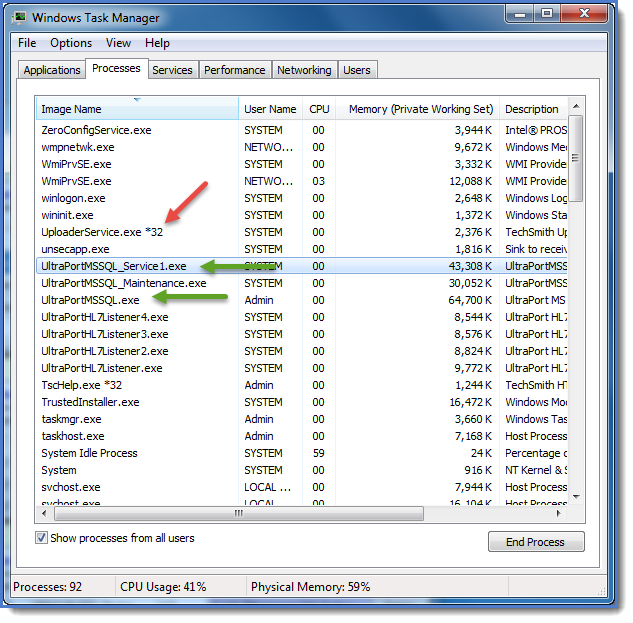
Task: Click the End Process button
Action: (536, 541)
